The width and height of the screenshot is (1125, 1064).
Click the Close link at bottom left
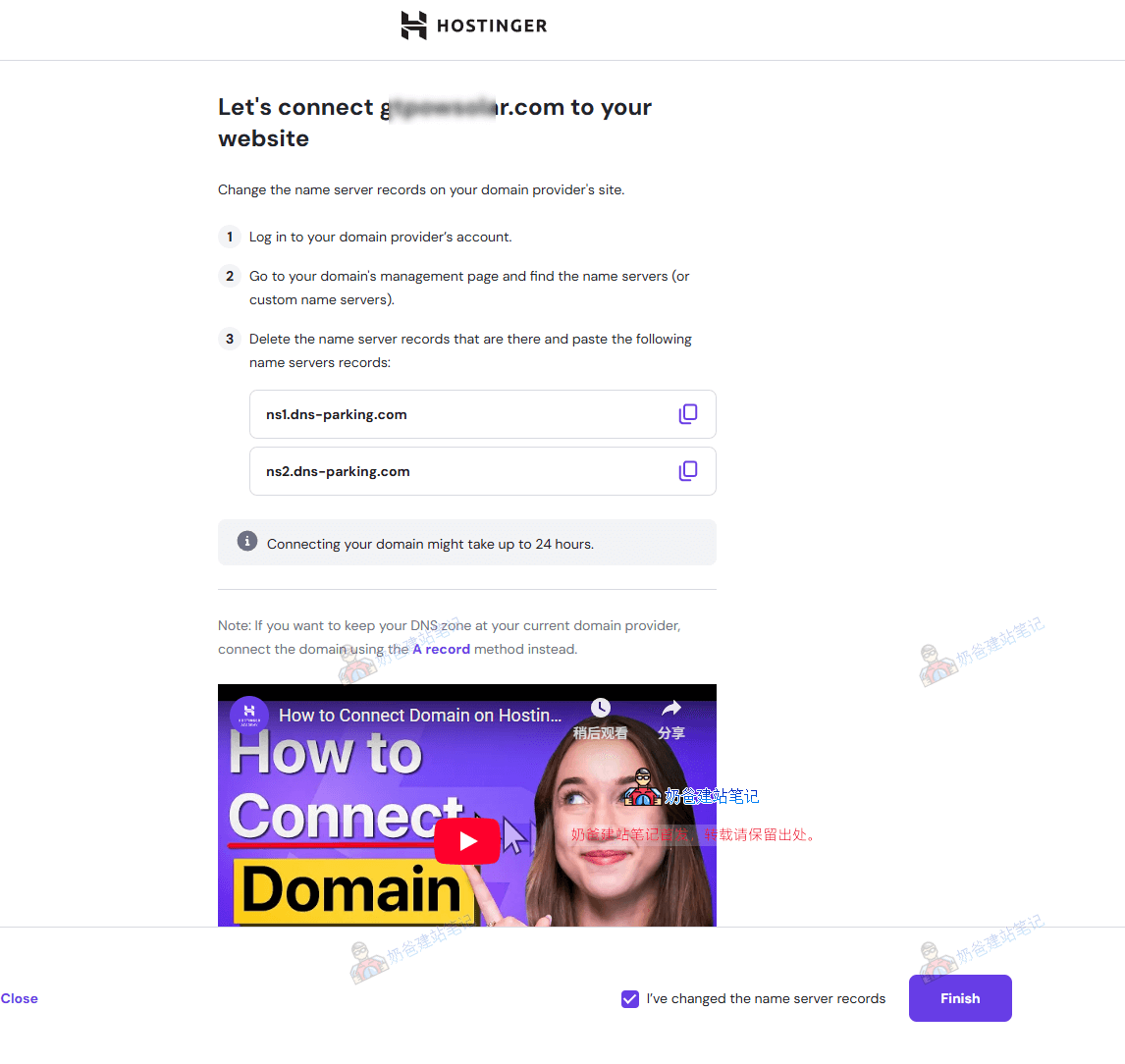pyautogui.click(x=20, y=998)
